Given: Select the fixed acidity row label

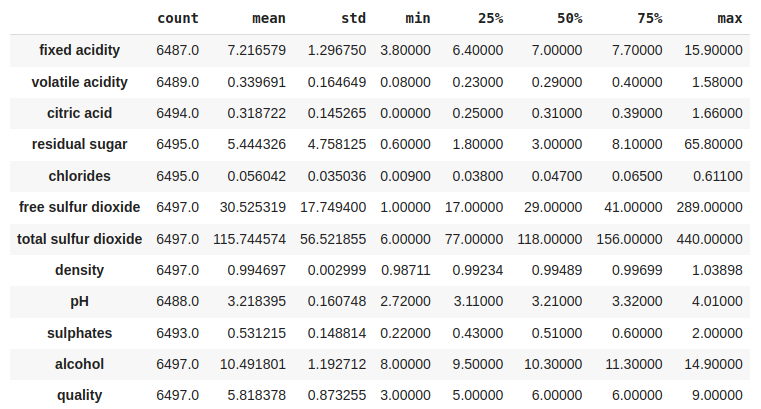Looking at the screenshot, I should (80, 50).
